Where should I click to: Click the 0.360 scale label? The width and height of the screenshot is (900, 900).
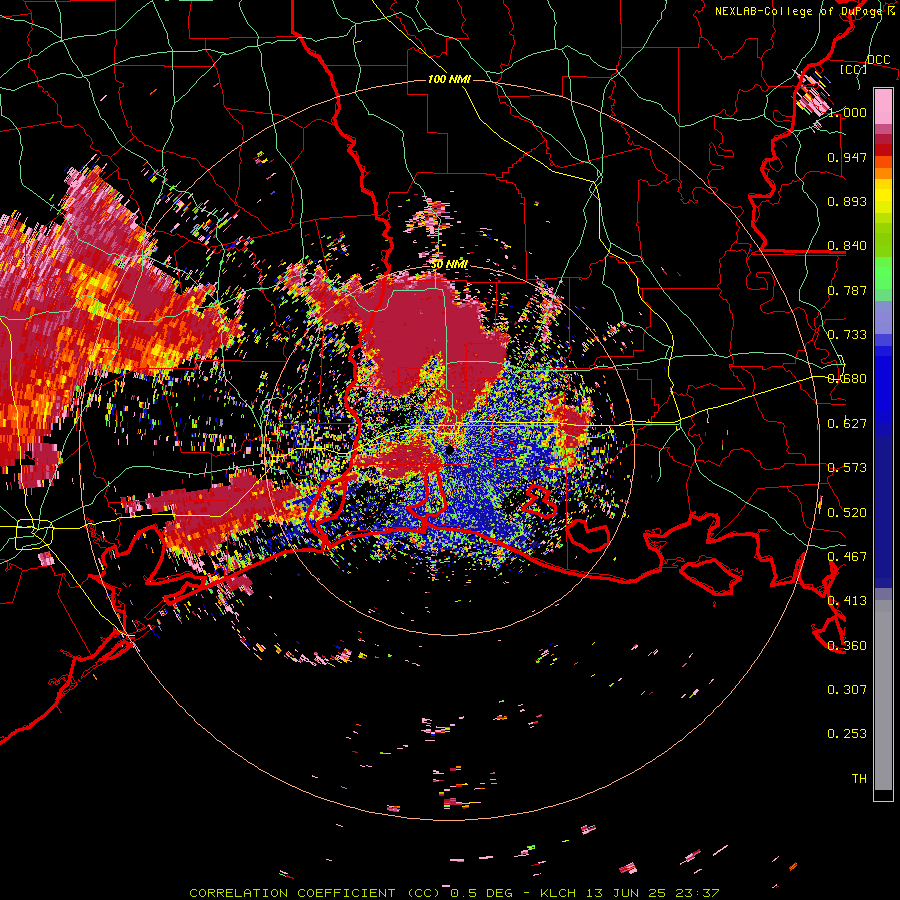847,646
